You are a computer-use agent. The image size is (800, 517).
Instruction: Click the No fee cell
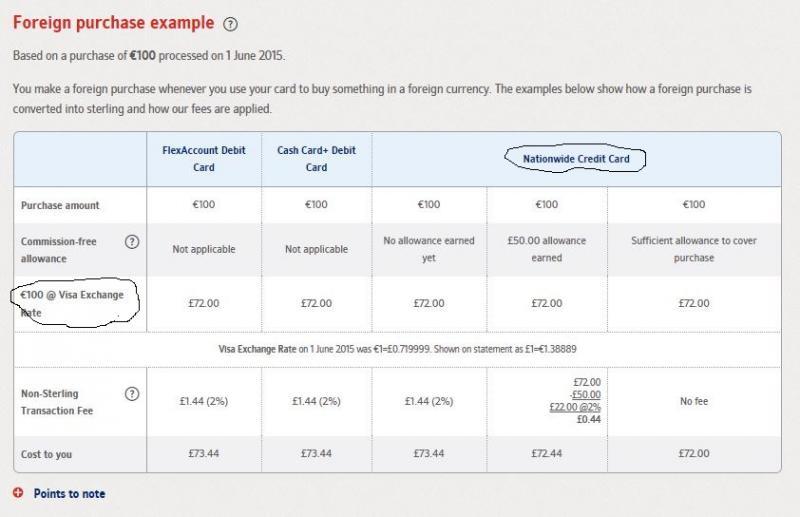point(693,401)
